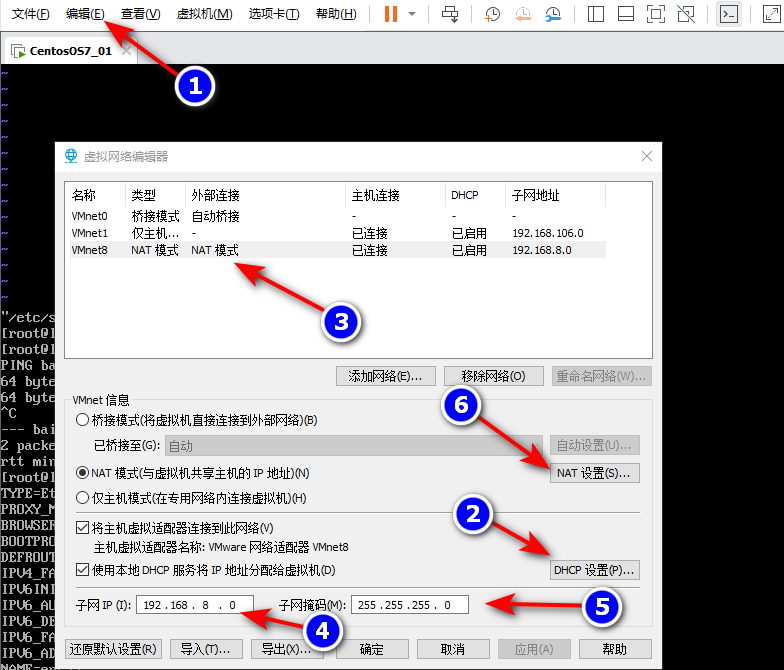Select the NAT 模式 radio button
Image resolution: width=784 pixels, height=670 pixels.
point(82,473)
